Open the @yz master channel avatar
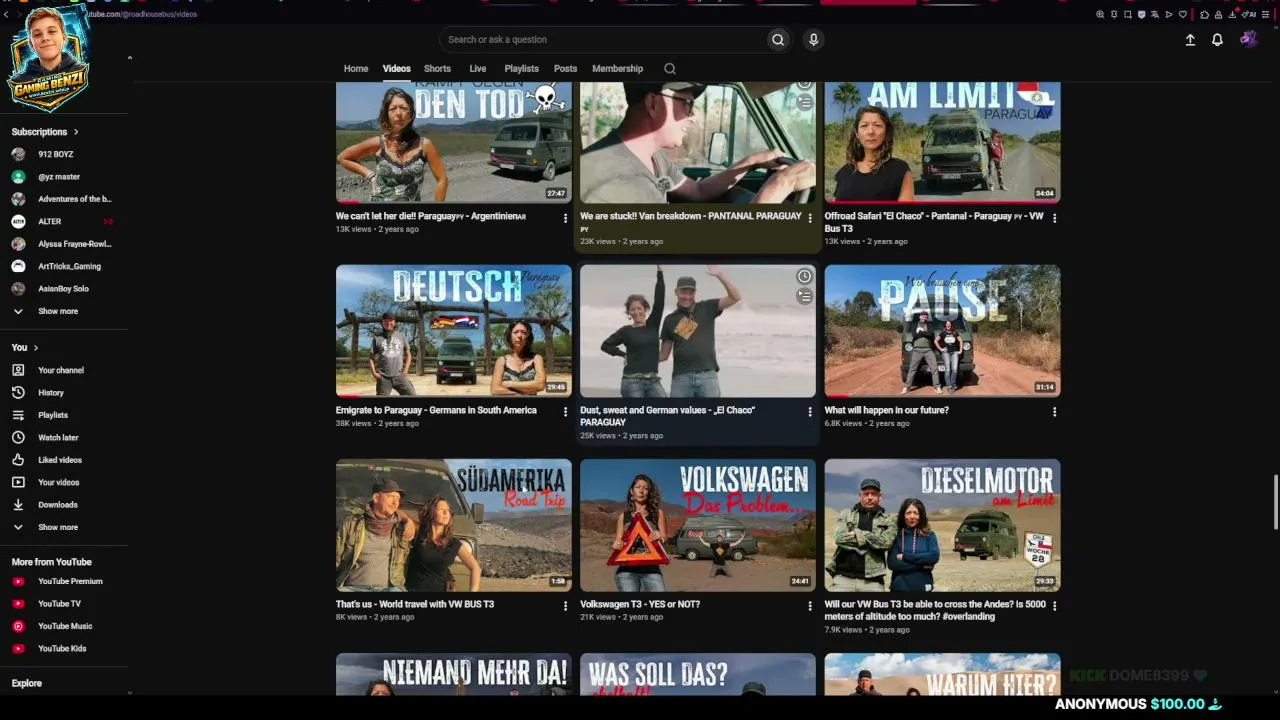 click(18, 177)
